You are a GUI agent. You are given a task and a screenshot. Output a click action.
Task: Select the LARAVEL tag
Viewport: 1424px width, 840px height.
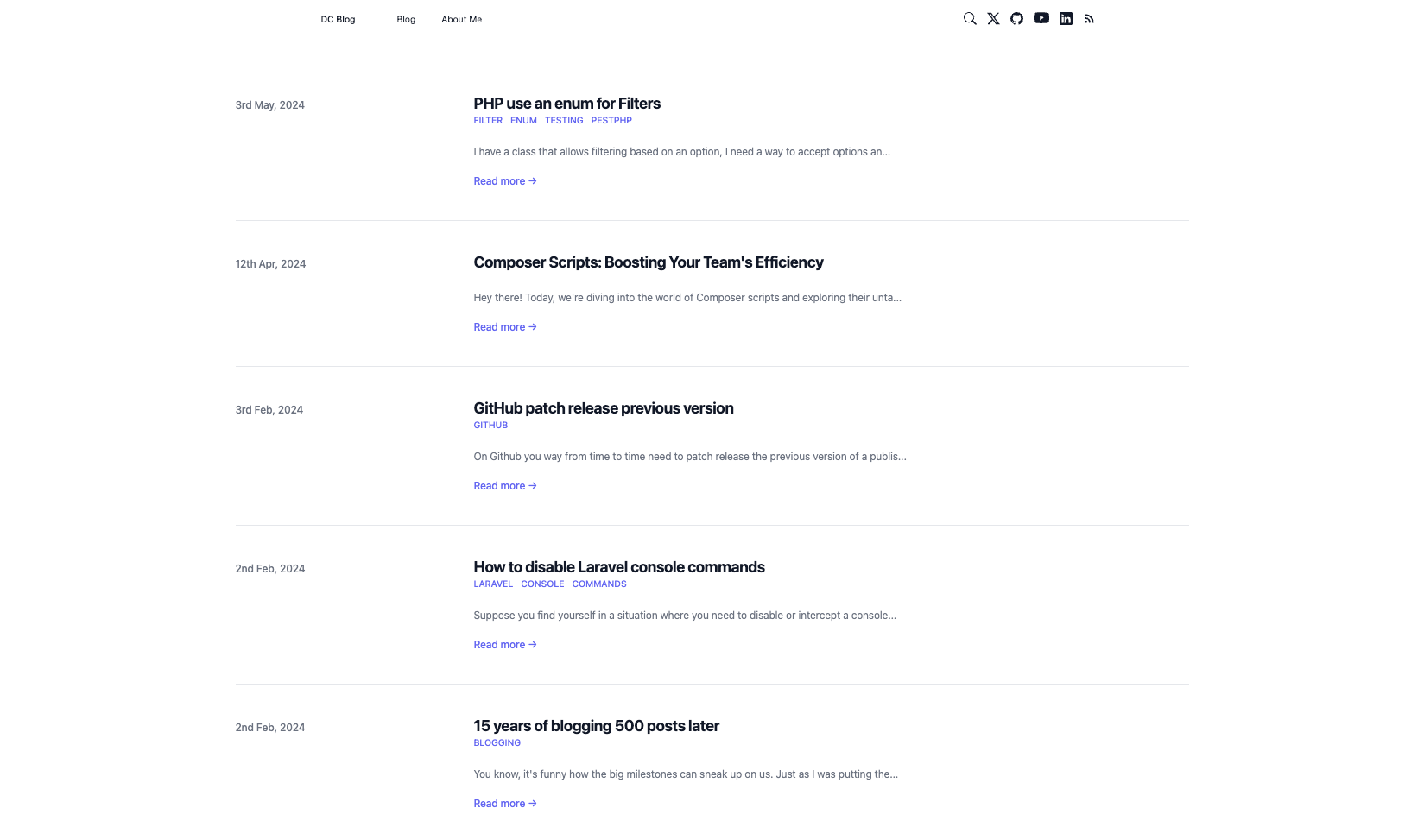coord(493,584)
